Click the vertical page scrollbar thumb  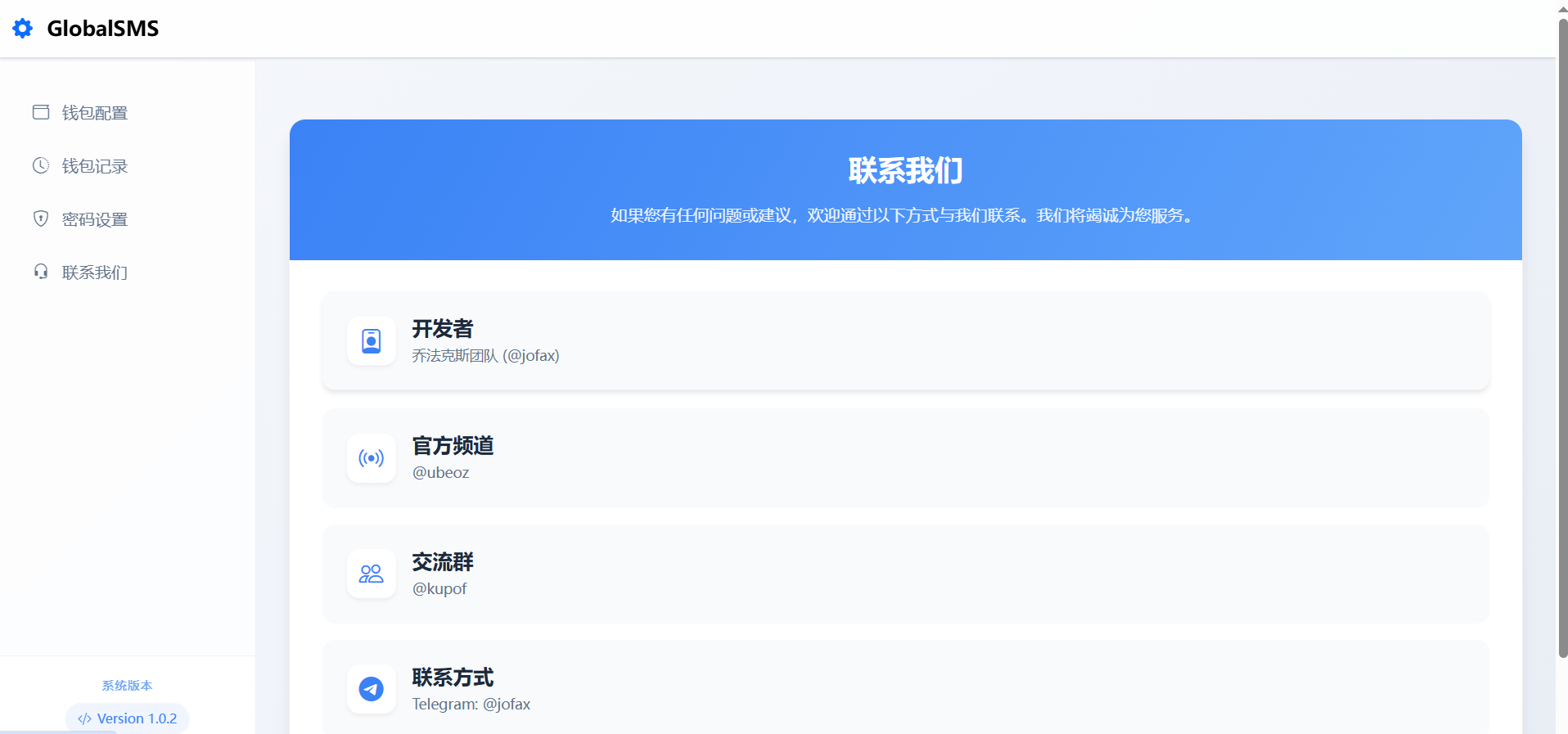click(x=1562, y=337)
